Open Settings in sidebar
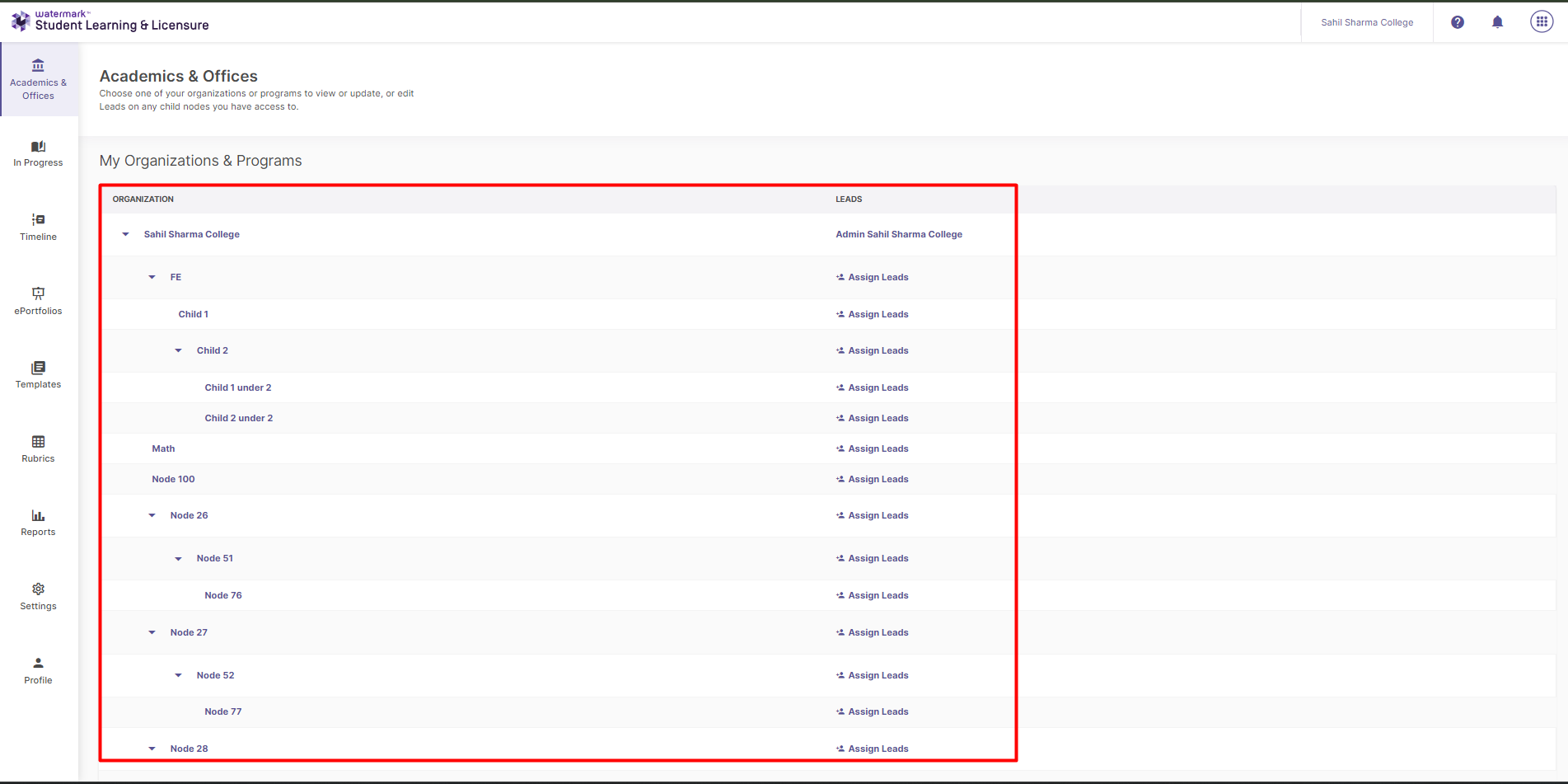1568x784 pixels. point(39,597)
